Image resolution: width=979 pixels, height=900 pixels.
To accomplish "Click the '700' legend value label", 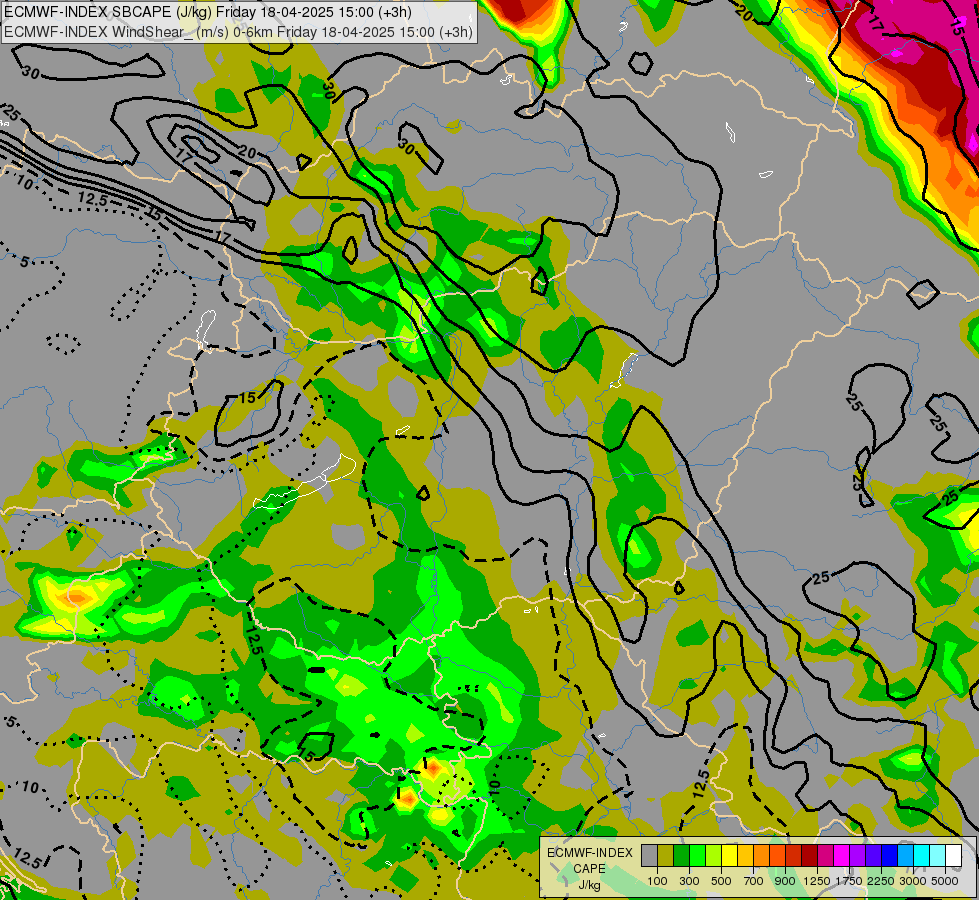I will click(x=754, y=881).
